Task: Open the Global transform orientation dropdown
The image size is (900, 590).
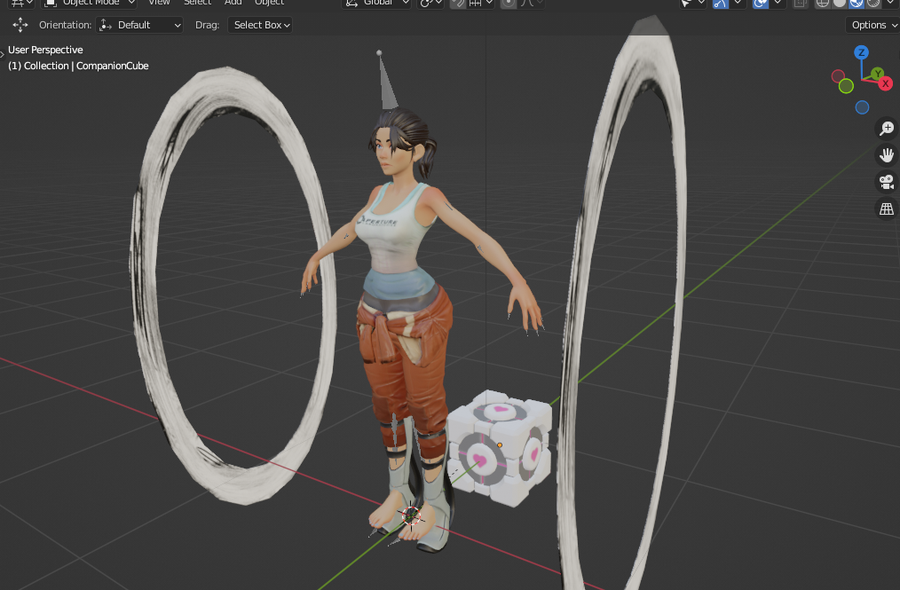Action: coord(377,3)
